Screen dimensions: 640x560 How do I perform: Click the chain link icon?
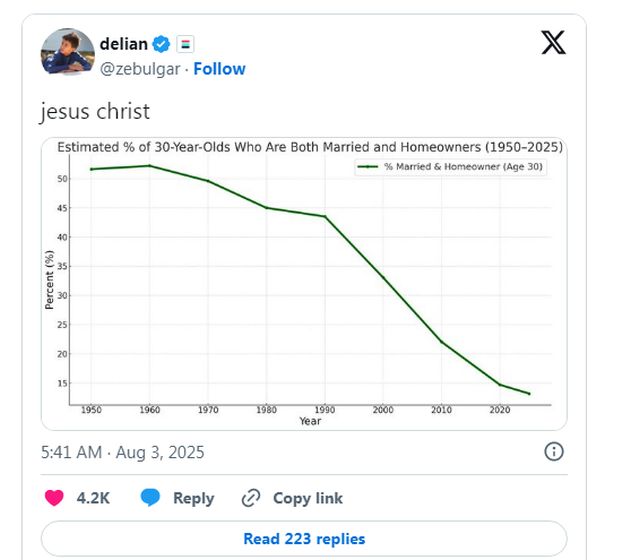pyautogui.click(x=251, y=498)
